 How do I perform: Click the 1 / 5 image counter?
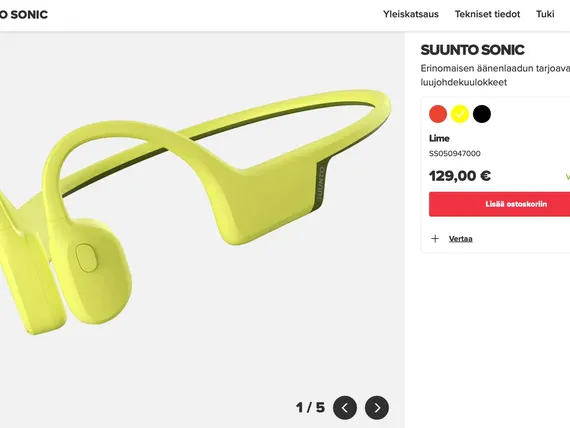310,408
